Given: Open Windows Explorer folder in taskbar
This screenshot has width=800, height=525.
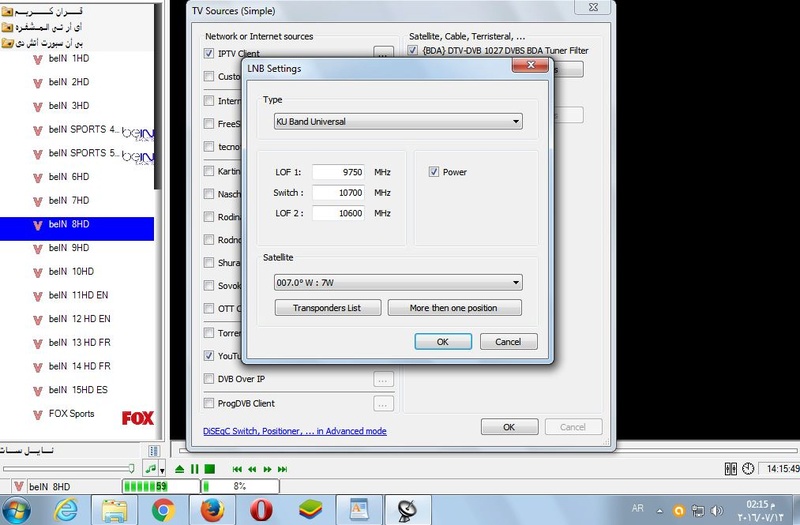Looking at the screenshot, I should click(114, 510).
